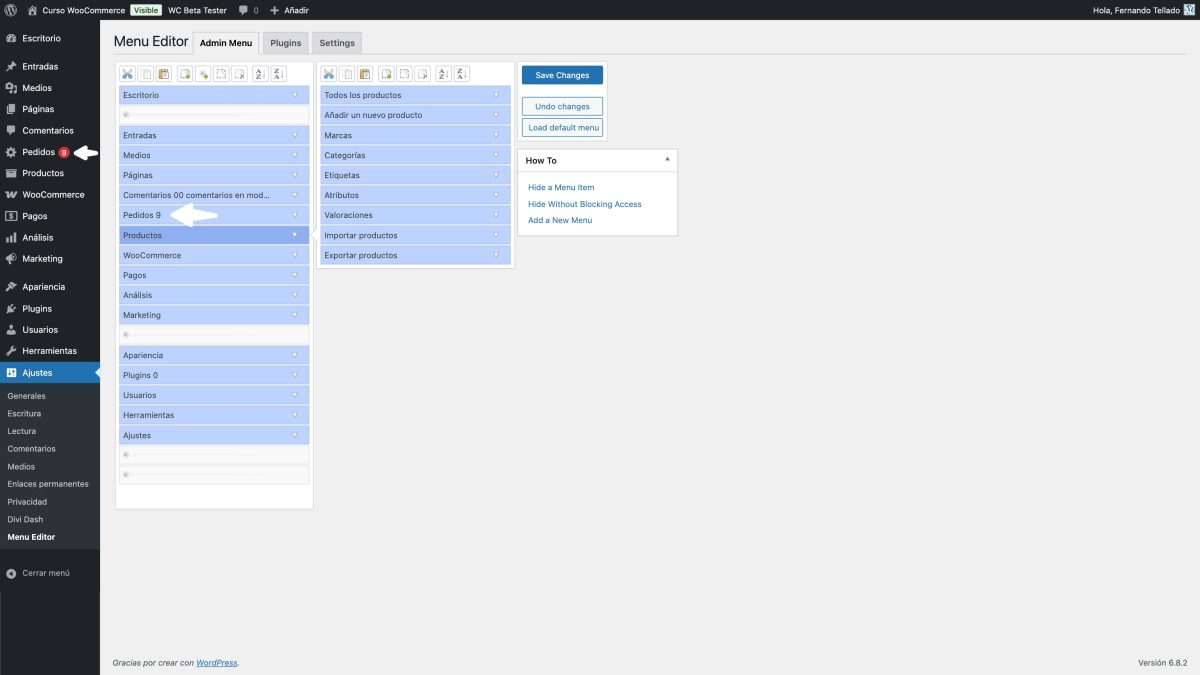This screenshot has width=1200, height=675.
Task: Open the Add a New Menu link
Action: pos(560,220)
